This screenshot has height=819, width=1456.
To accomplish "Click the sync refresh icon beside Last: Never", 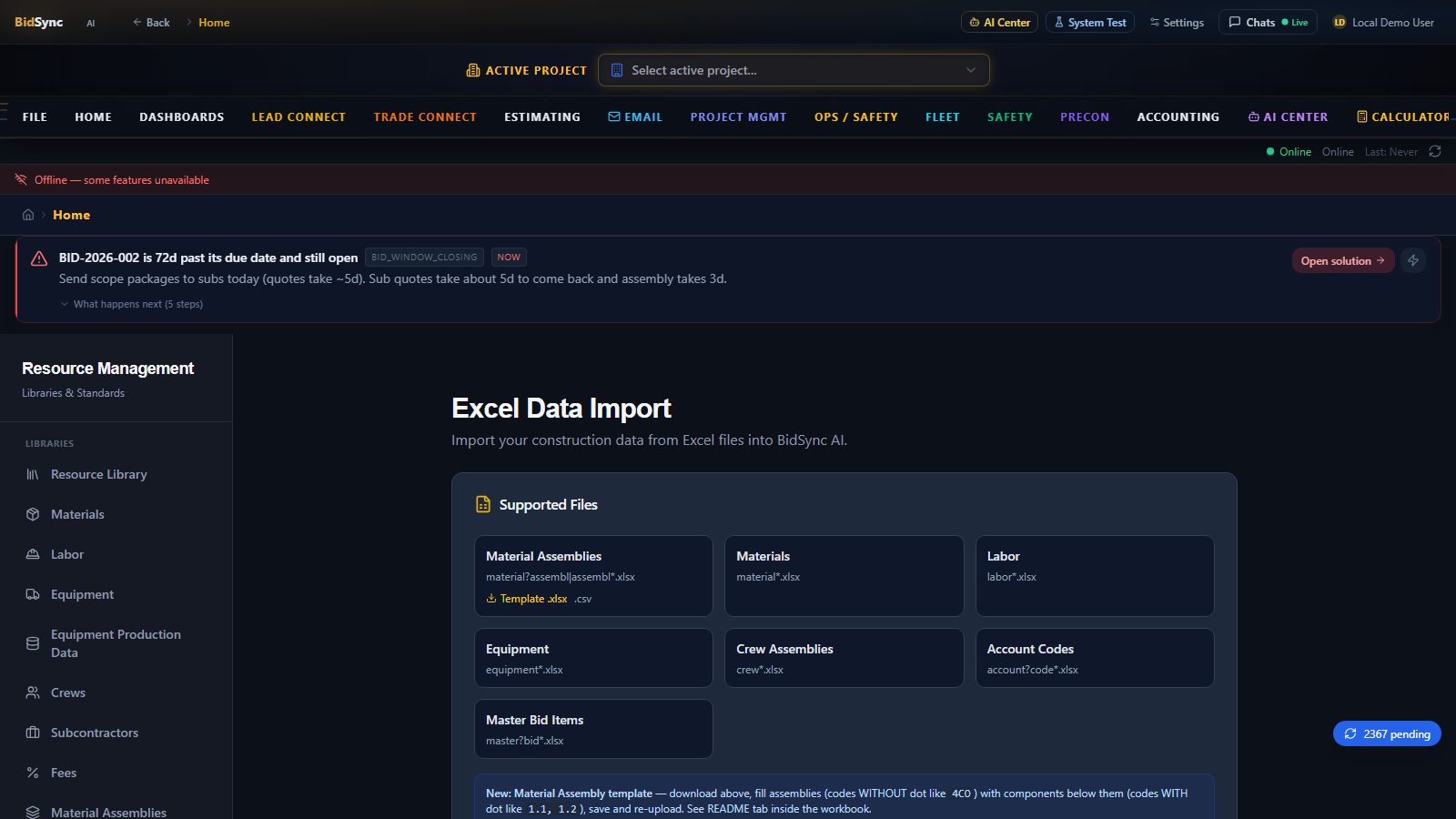I will point(1435,151).
